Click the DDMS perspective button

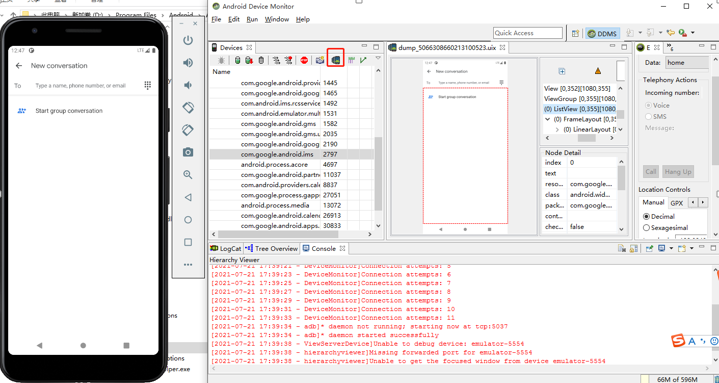pos(602,33)
